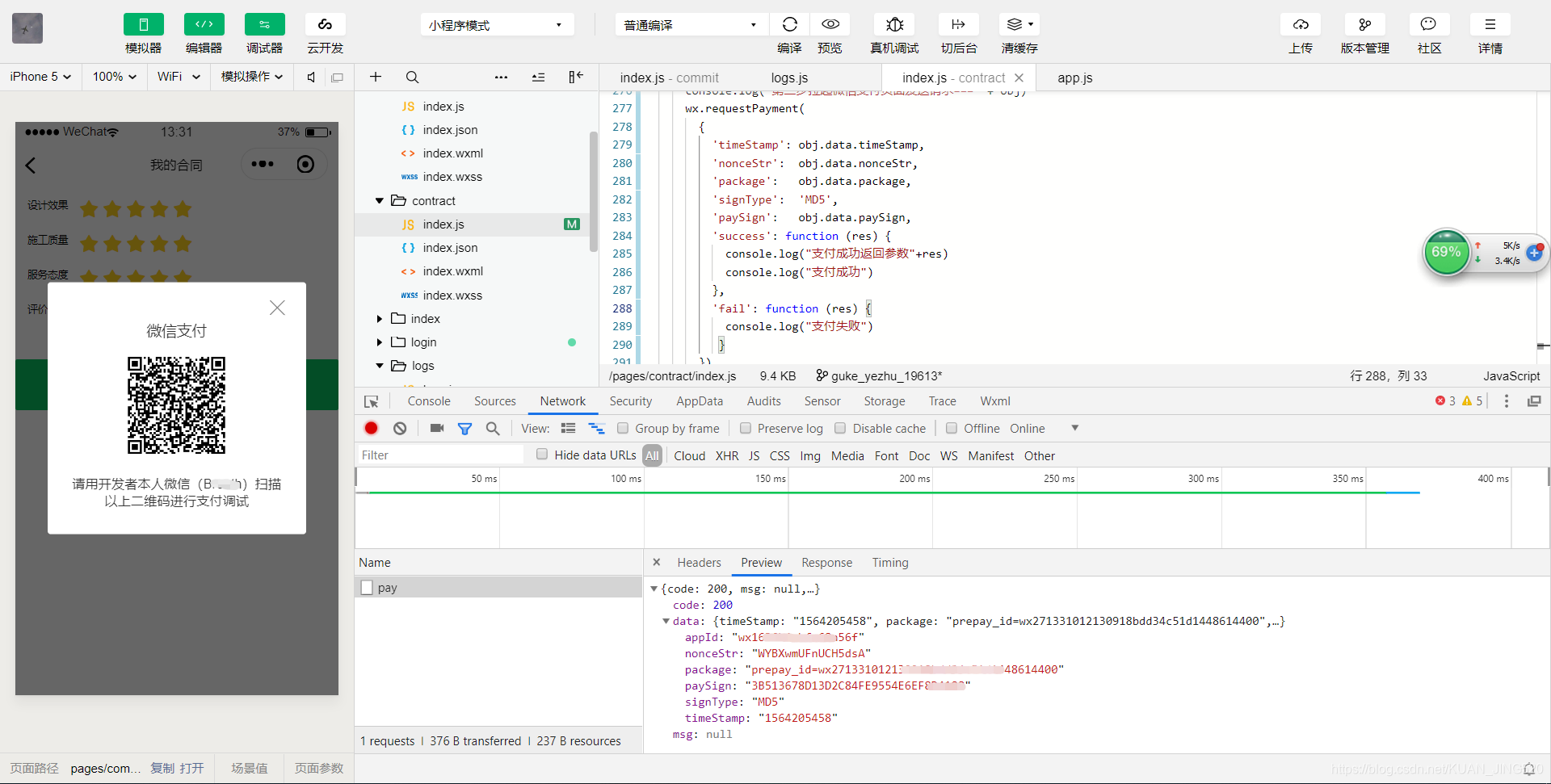Image resolution: width=1551 pixels, height=784 pixels.
Task: Open the WiFi network dropdown
Action: [x=179, y=77]
